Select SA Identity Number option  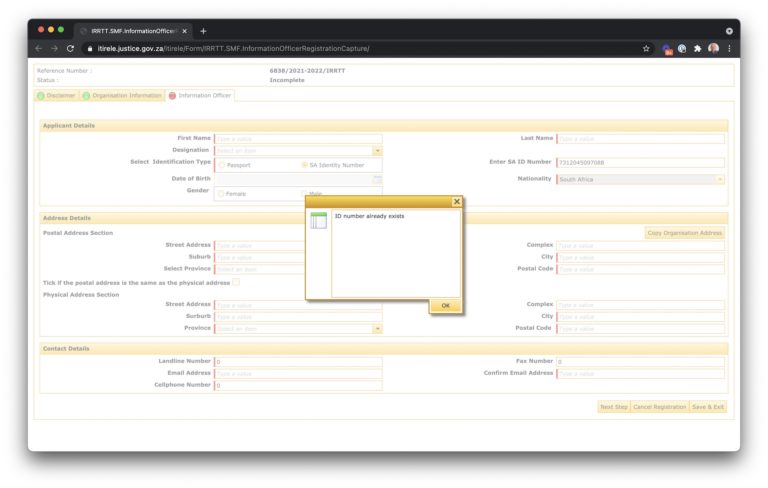pyautogui.click(x=304, y=165)
